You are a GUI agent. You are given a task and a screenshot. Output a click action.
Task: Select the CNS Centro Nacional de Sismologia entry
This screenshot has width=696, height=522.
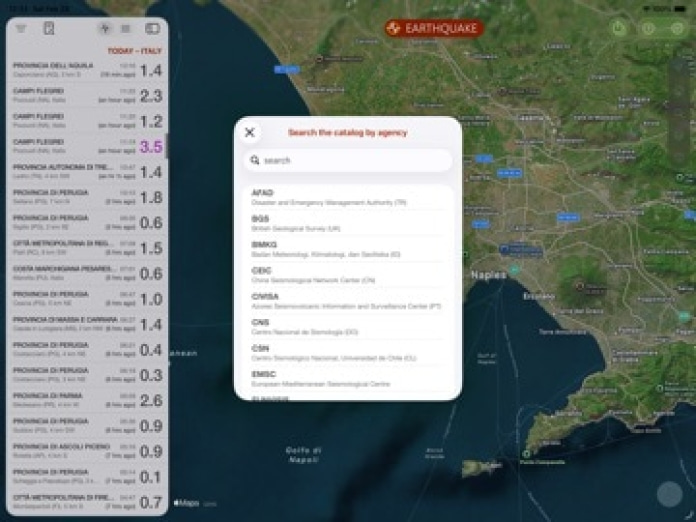pos(348,327)
